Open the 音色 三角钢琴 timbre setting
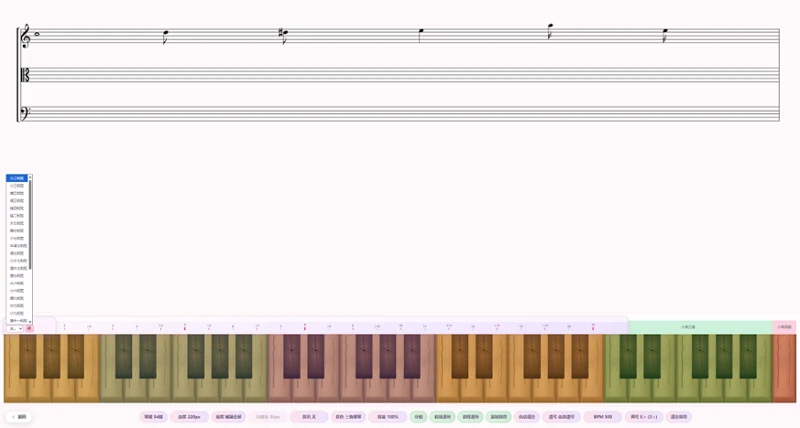The width and height of the screenshot is (800, 428). [x=348, y=417]
